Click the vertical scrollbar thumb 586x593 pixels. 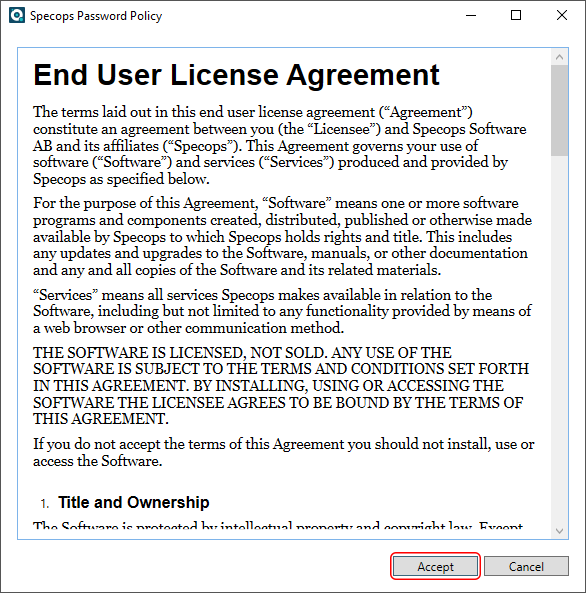click(x=560, y=110)
